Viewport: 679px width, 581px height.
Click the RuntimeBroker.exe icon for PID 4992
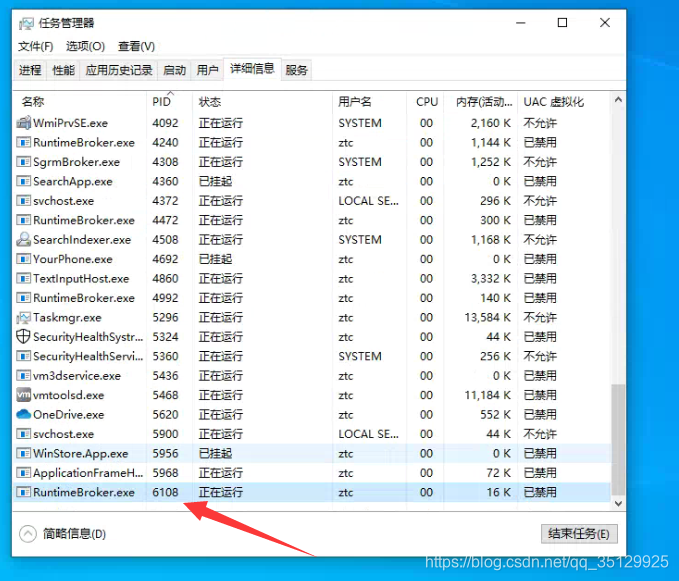tap(23, 297)
